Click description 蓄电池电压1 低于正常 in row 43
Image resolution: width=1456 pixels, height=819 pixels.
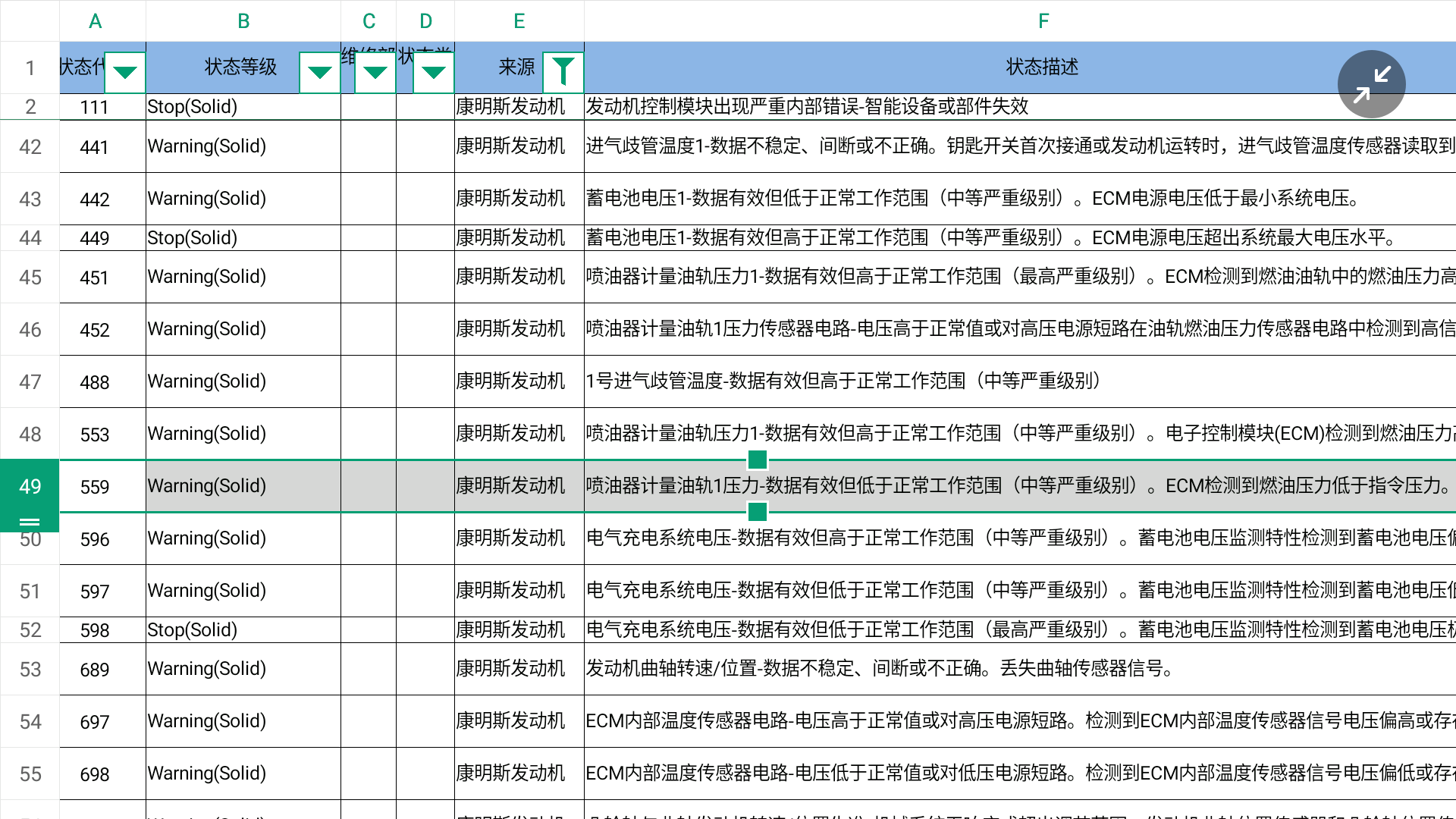coord(1020,199)
